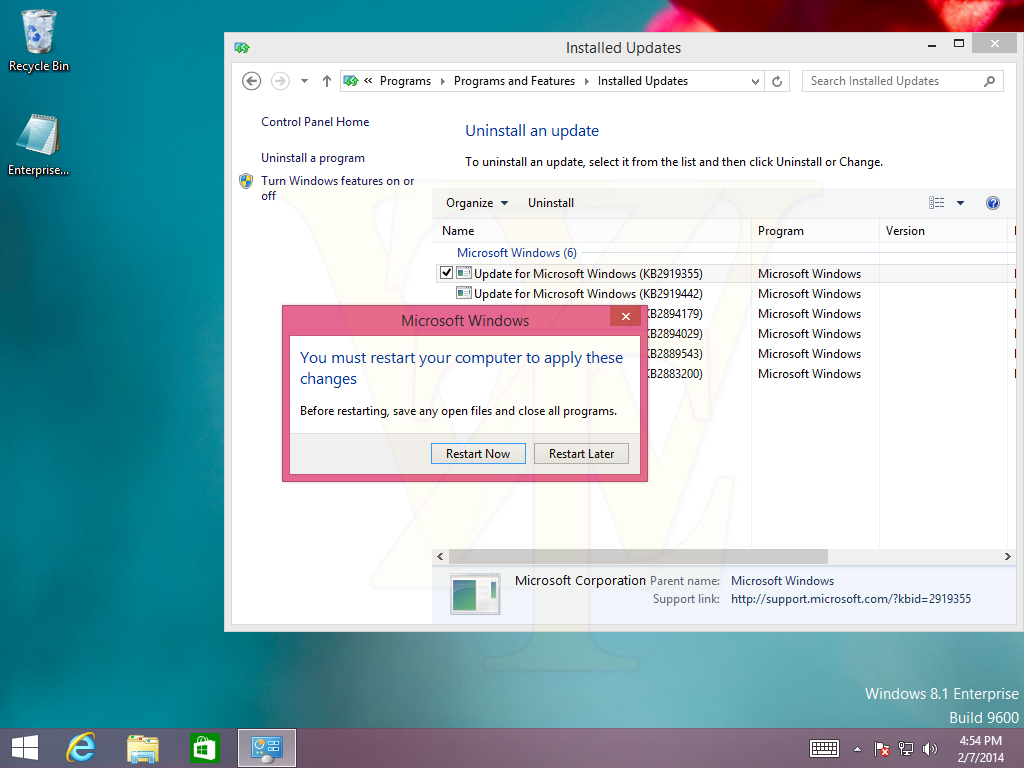The image size is (1024, 768).
Task: Click the shield icon beside Windows features
Action: coord(246,181)
